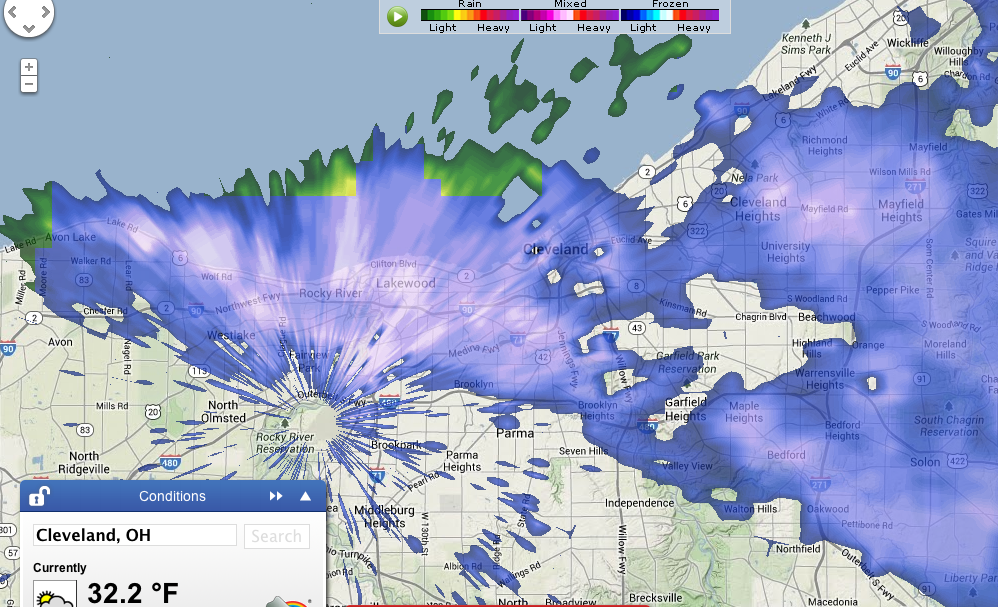998x607 pixels.
Task: Click the Rocky River city label
Action: click(x=330, y=293)
